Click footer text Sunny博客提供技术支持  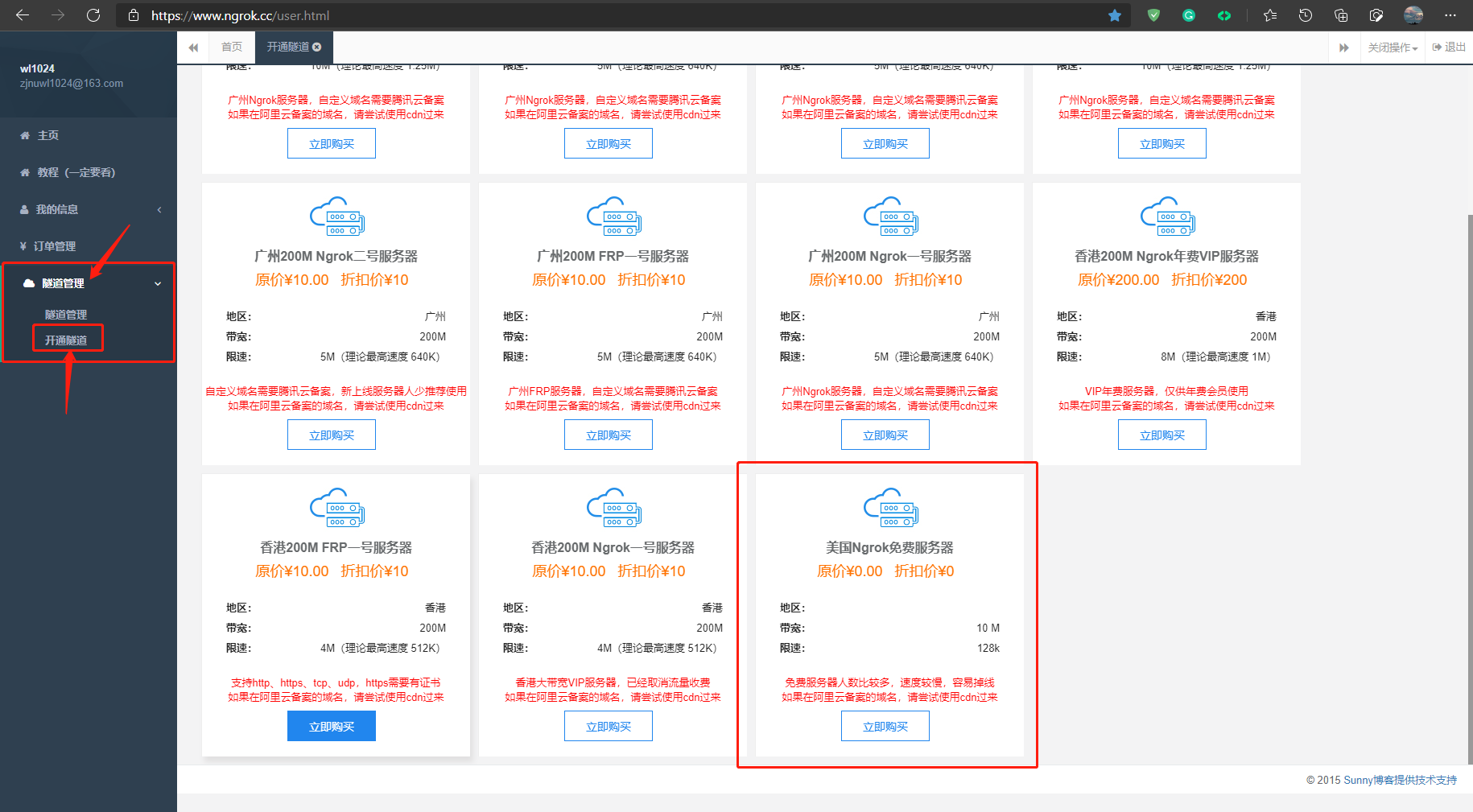pyautogui.click(x=1400, y=780)
